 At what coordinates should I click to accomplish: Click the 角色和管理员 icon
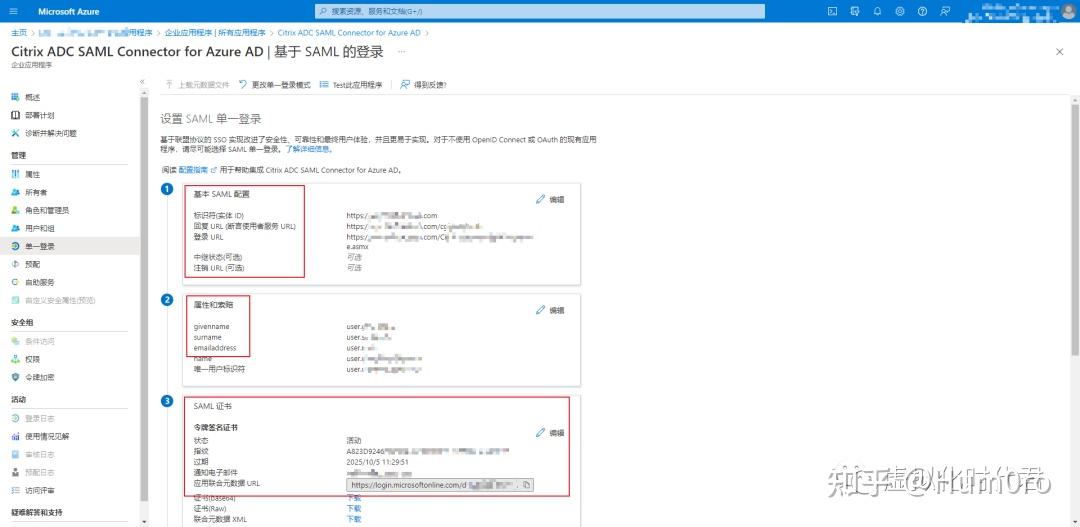click(15, 210)
